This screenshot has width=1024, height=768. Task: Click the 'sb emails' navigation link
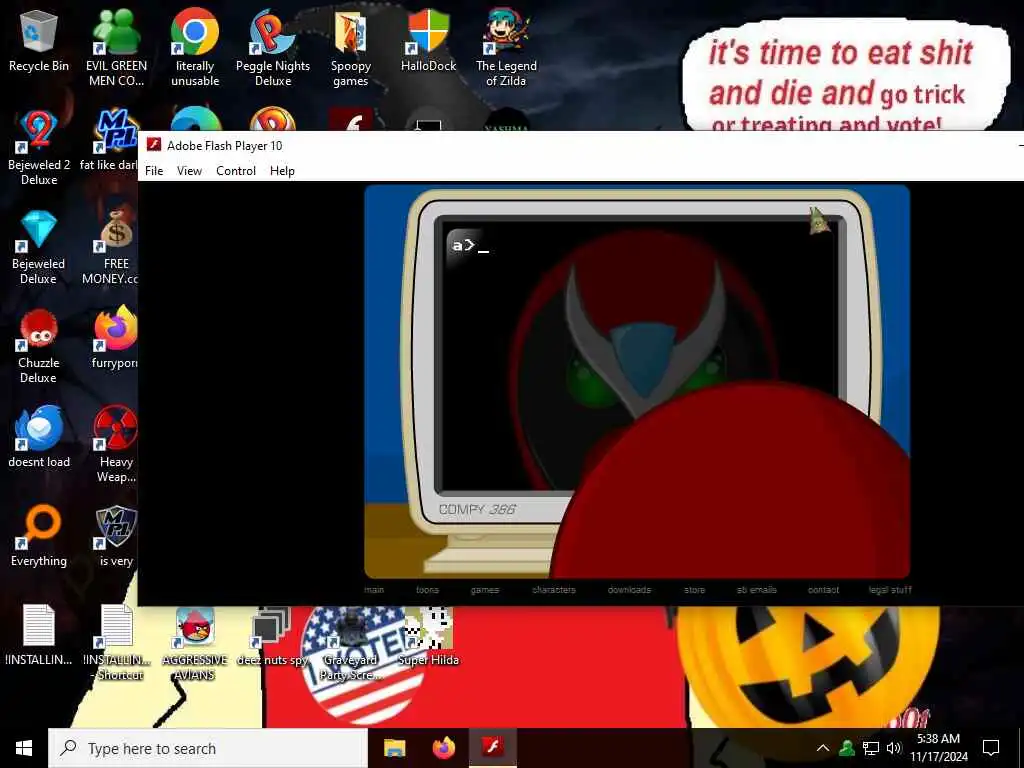click(757, 590)
